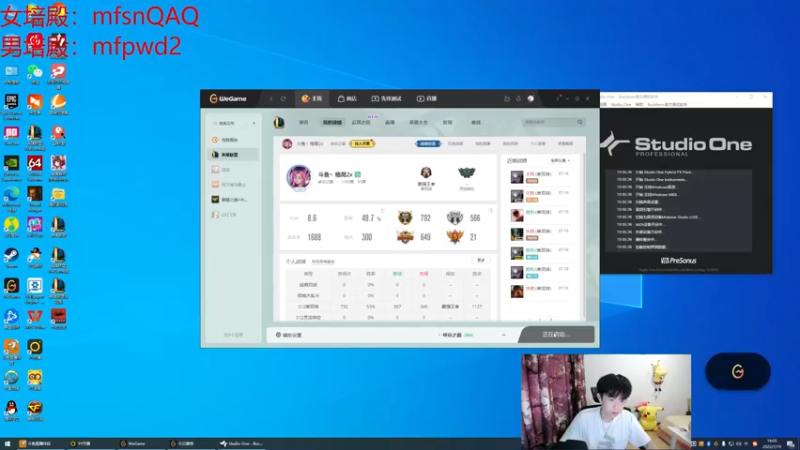Image resolution: width=800 pixels, height=450 pixels.
Task: Click the 更多 more button in 个人战绩
Action: click(x=481, y=260)
